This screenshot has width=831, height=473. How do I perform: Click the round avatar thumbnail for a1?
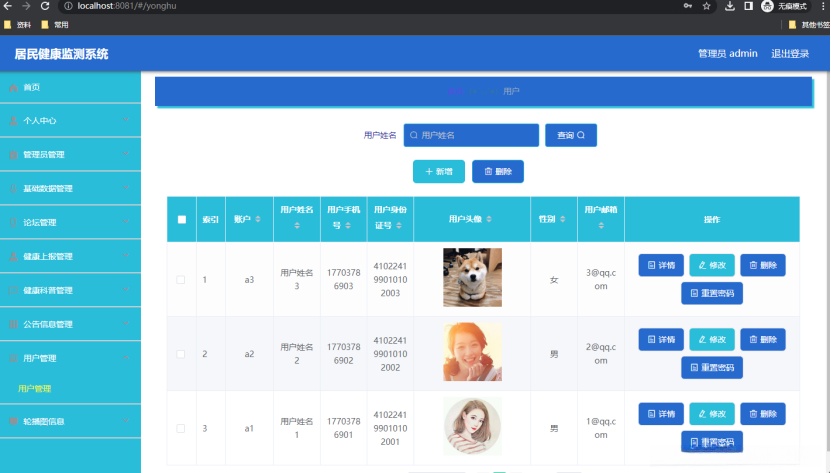coord(472,426)
